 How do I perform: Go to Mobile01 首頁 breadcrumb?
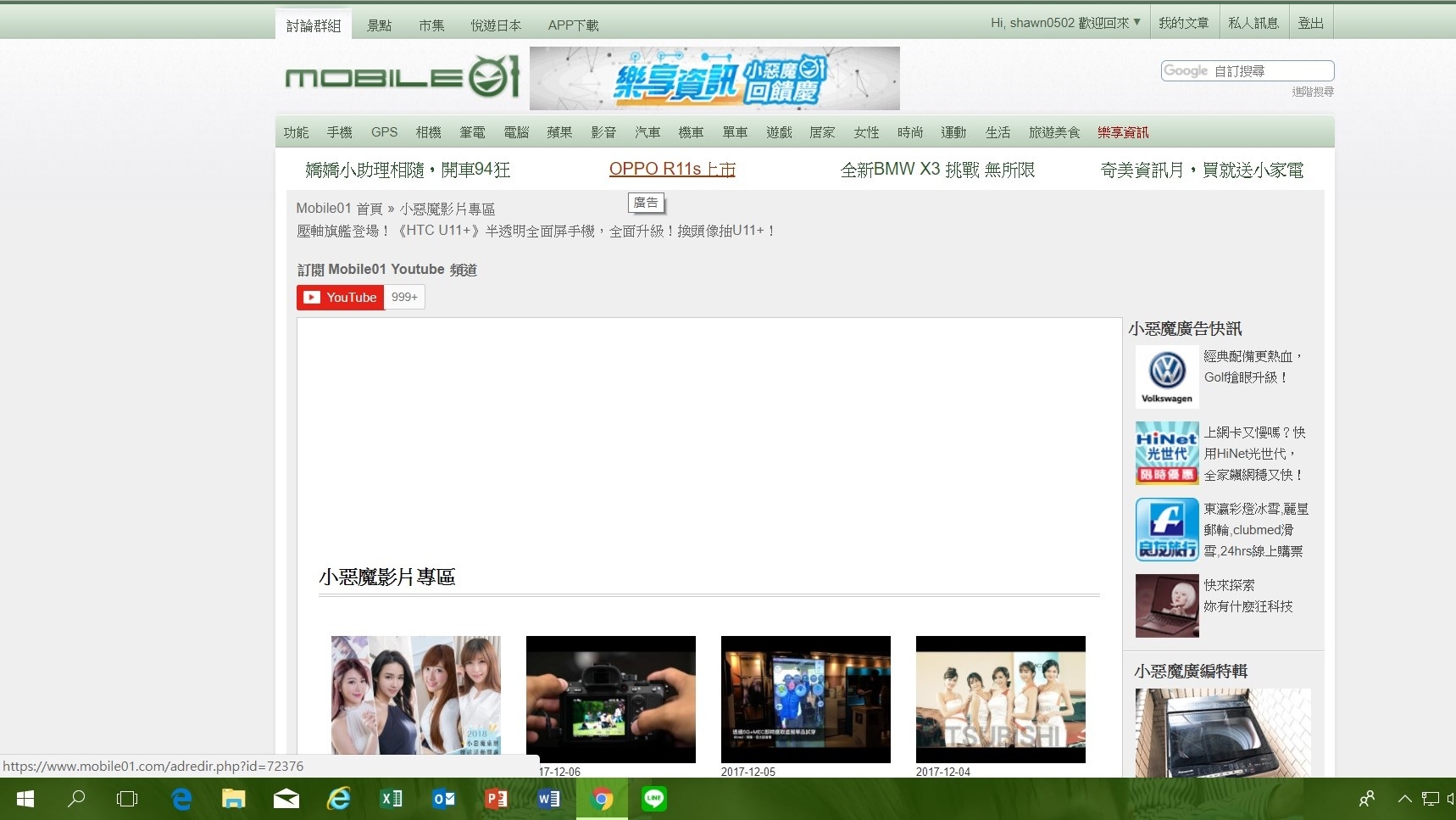pyautogui.click(x=339, y=209)
